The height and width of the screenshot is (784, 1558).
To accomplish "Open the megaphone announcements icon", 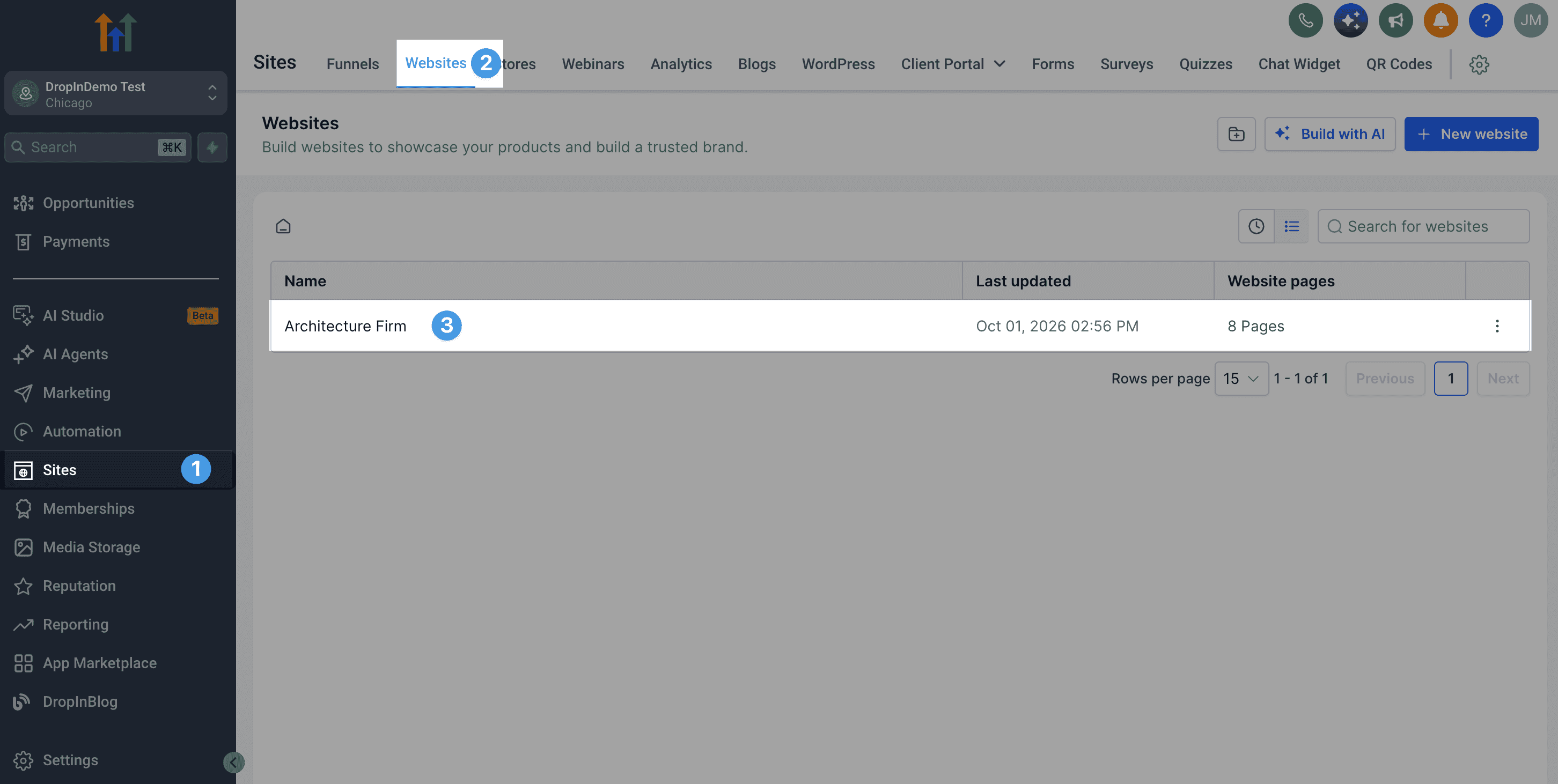I will coord(1395,20).
